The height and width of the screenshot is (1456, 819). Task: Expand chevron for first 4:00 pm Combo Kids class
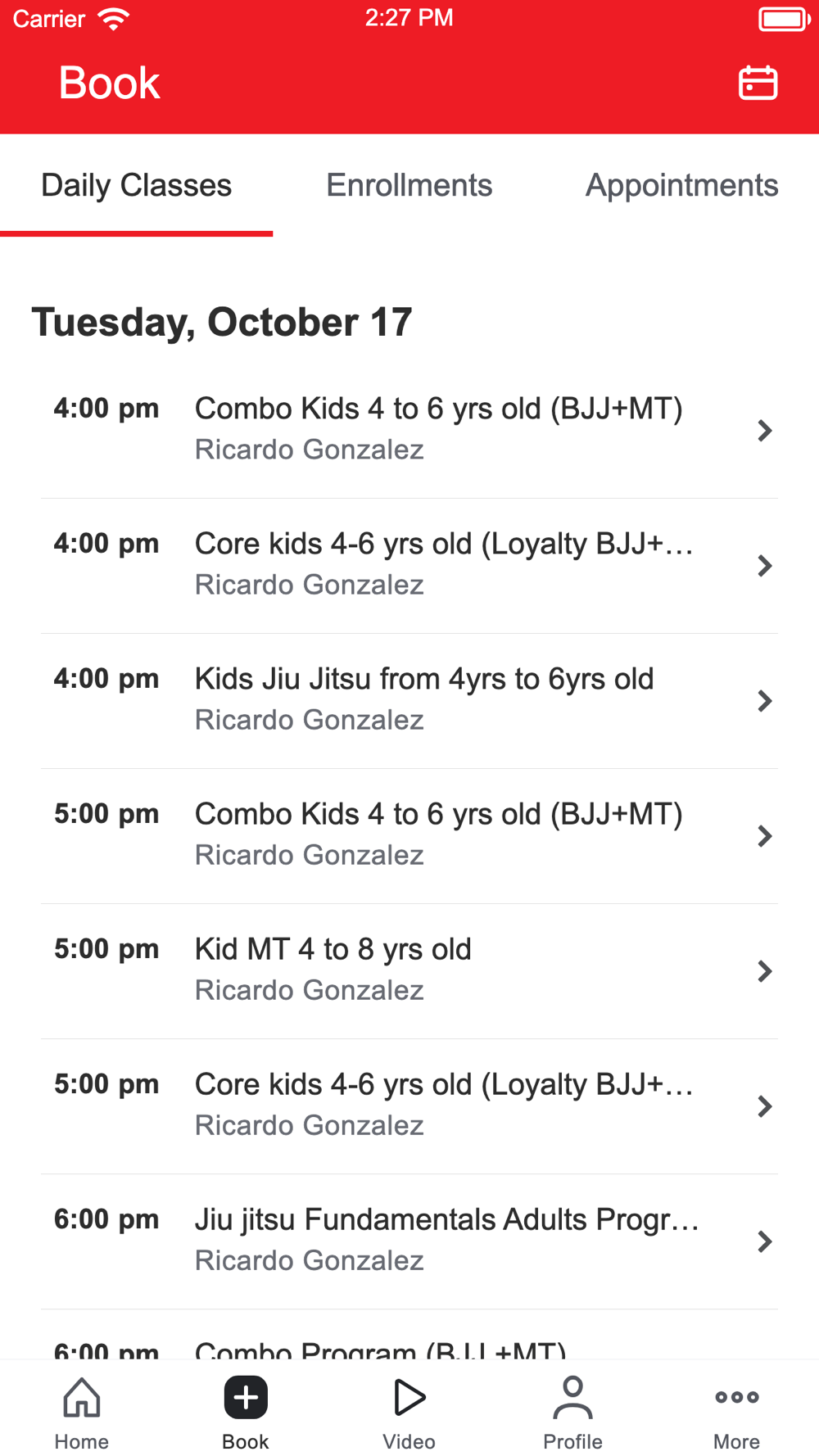(765, 430)
